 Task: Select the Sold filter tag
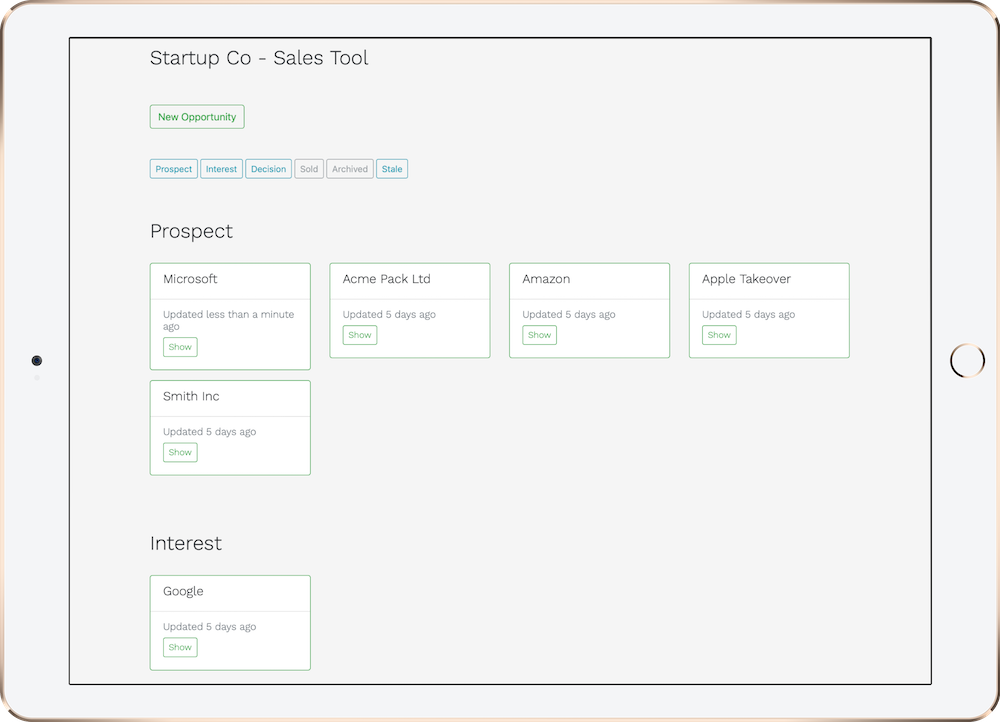[309, 168]
